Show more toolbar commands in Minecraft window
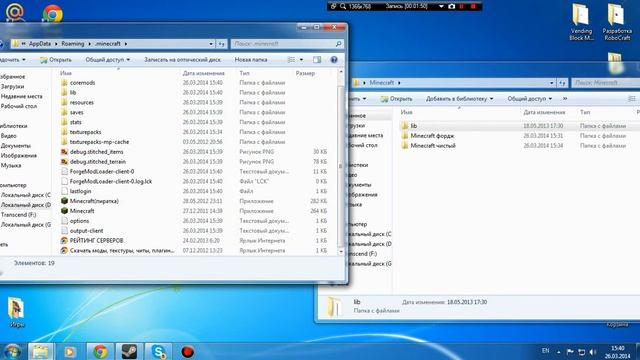 565,99
